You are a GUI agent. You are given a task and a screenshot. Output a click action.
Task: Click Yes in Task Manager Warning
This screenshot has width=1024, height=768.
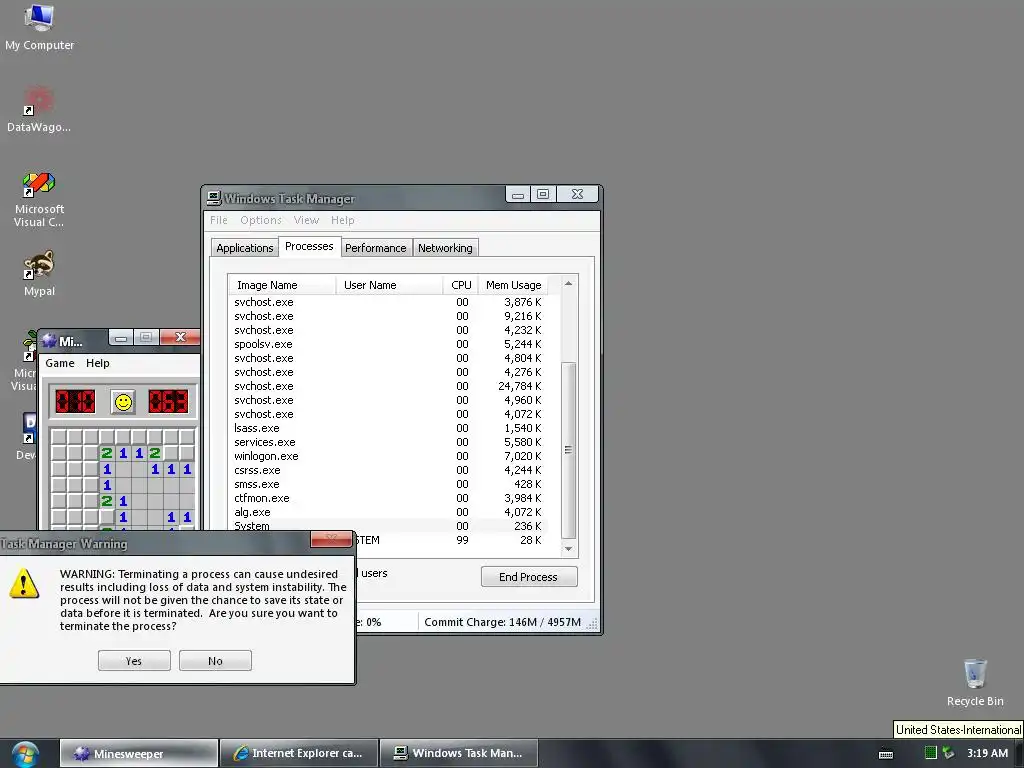(x=134, y=660)
